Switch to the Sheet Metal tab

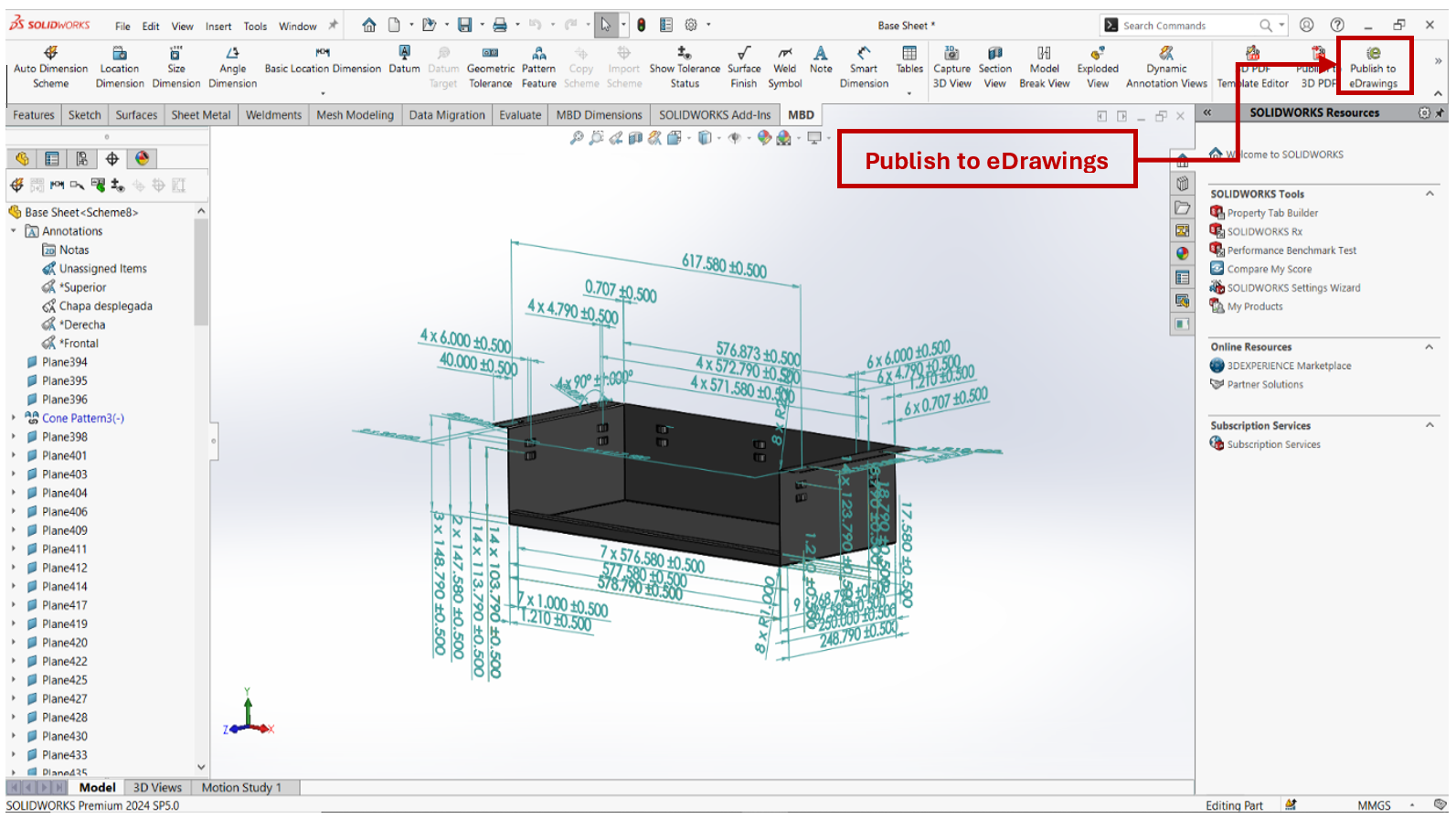pos(200,115)
